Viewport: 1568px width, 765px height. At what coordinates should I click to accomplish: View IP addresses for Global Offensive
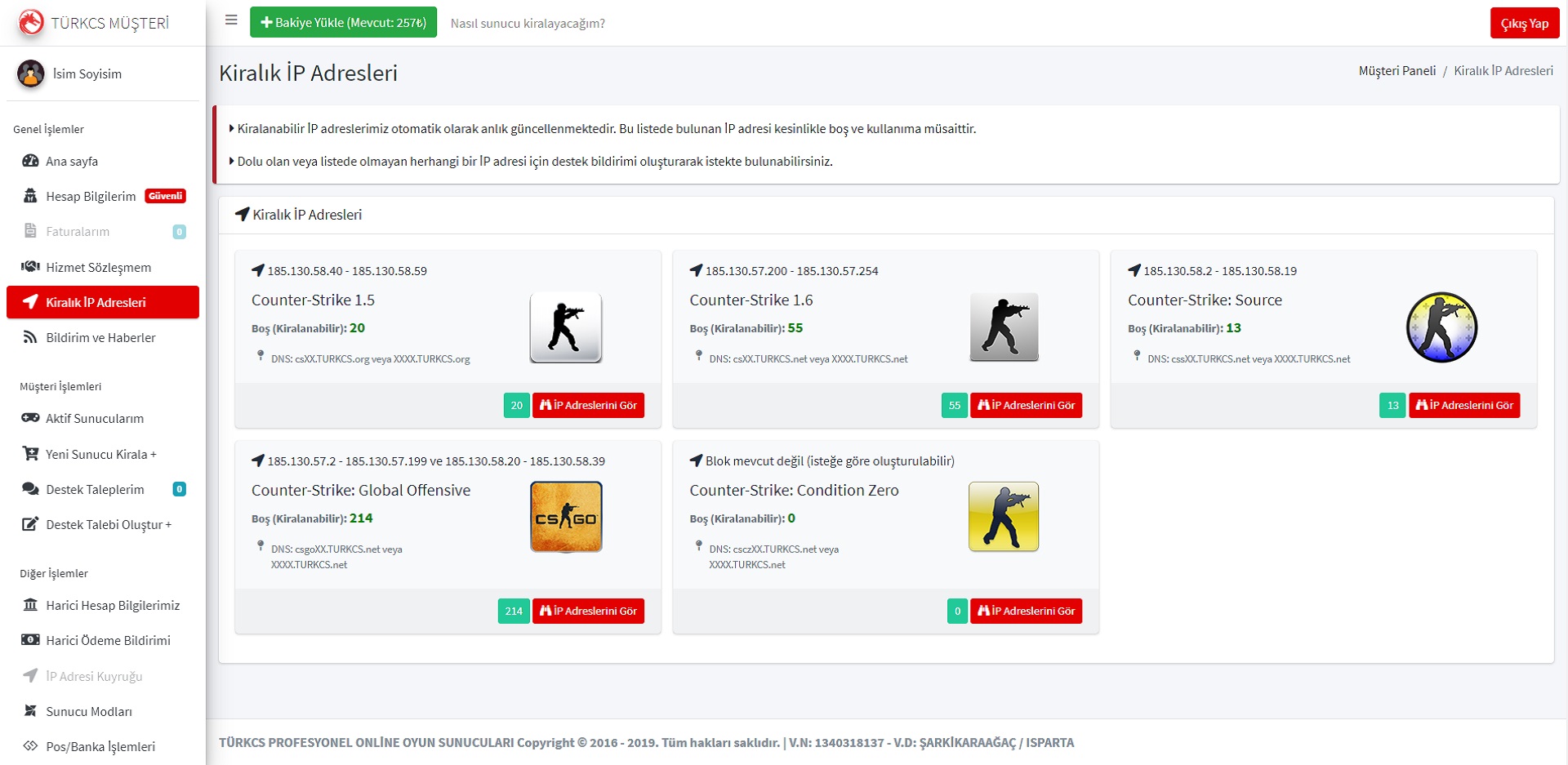pos(588,612)
